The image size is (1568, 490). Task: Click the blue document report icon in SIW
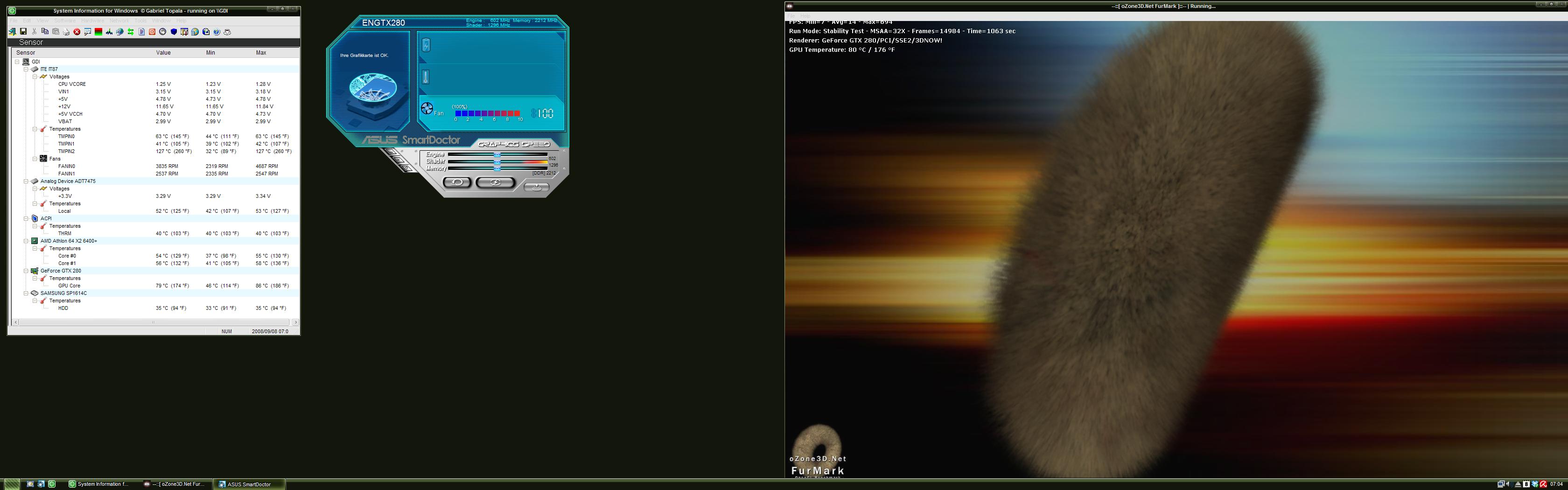click(142, 32)
